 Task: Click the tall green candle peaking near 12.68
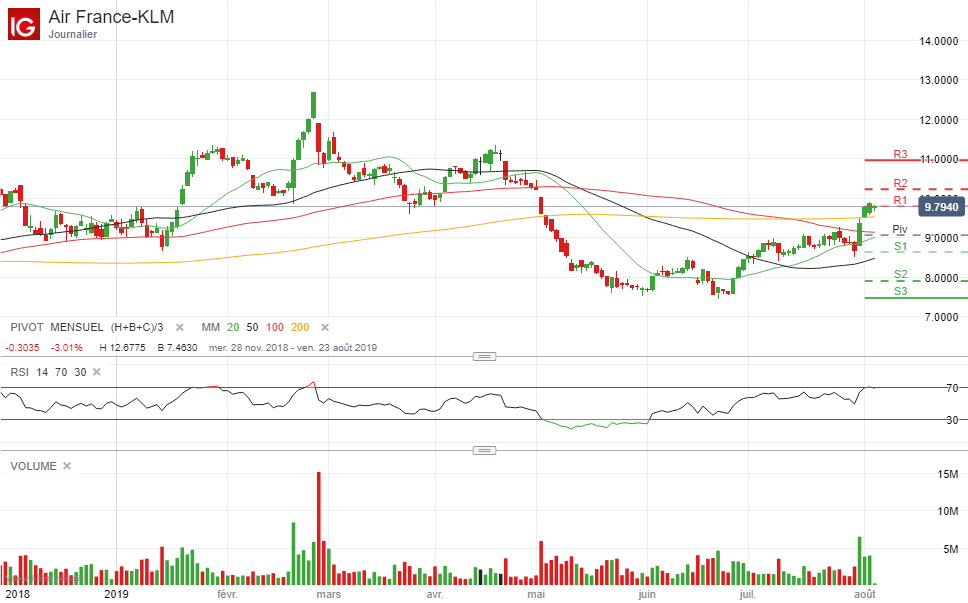(x=314, y=106)
